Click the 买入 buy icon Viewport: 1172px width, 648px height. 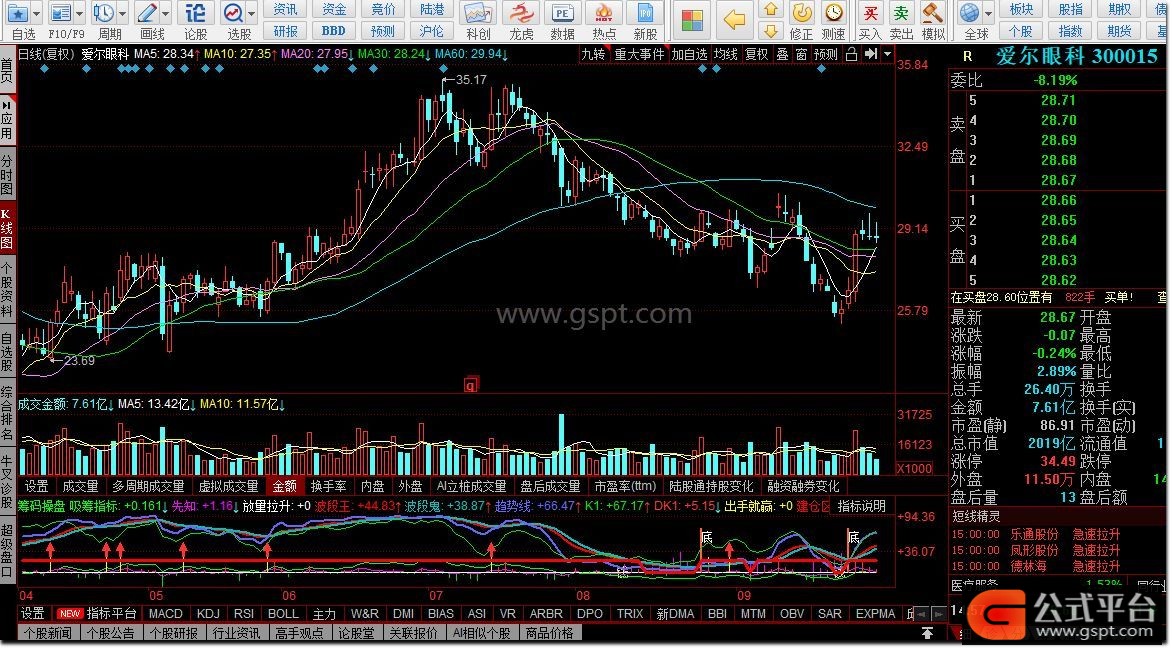(870, 13)
